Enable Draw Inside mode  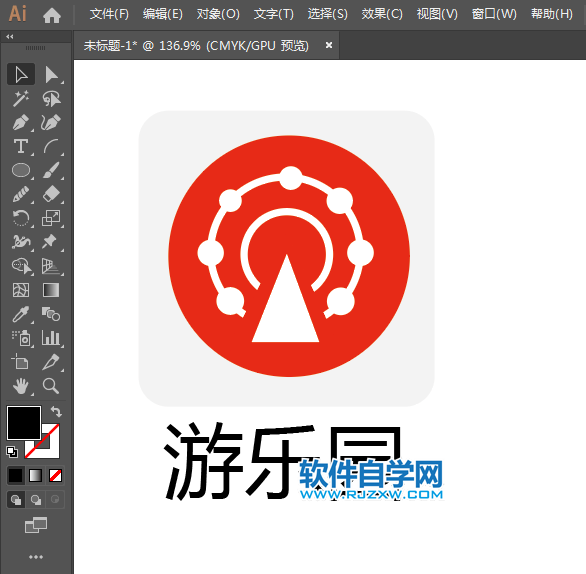tap(55, 499)
